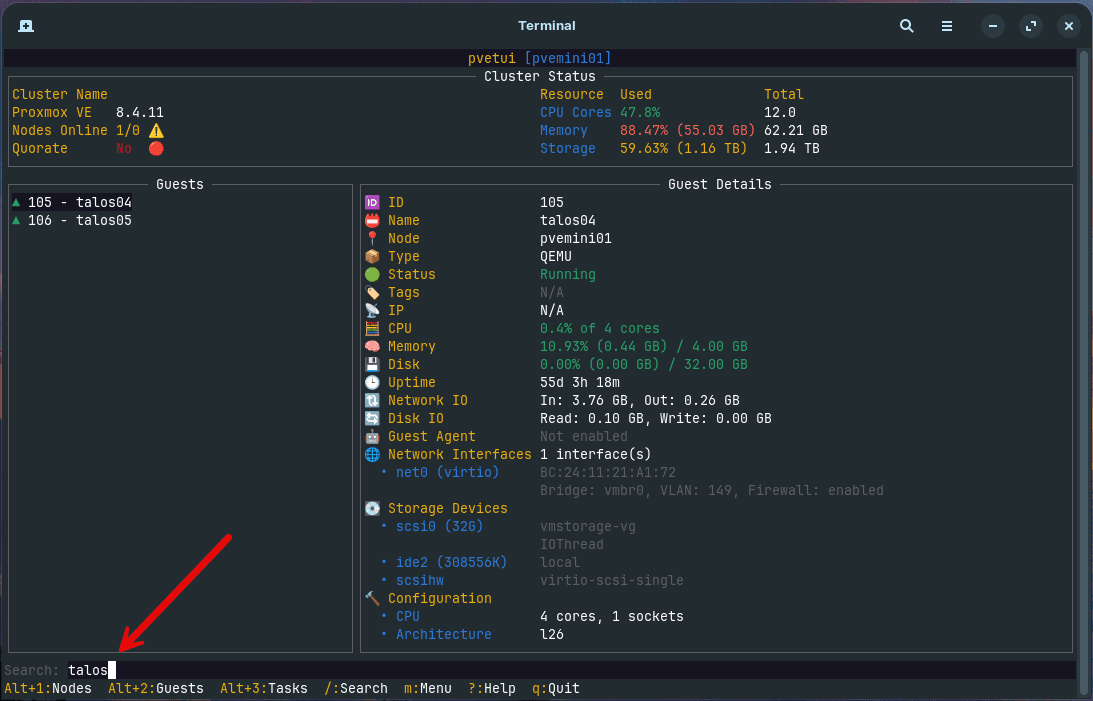Screen dimensions: 1093x701
Task: Click the Configuration wrench icon
Action: pyautogui.click(x=372, y=598)
